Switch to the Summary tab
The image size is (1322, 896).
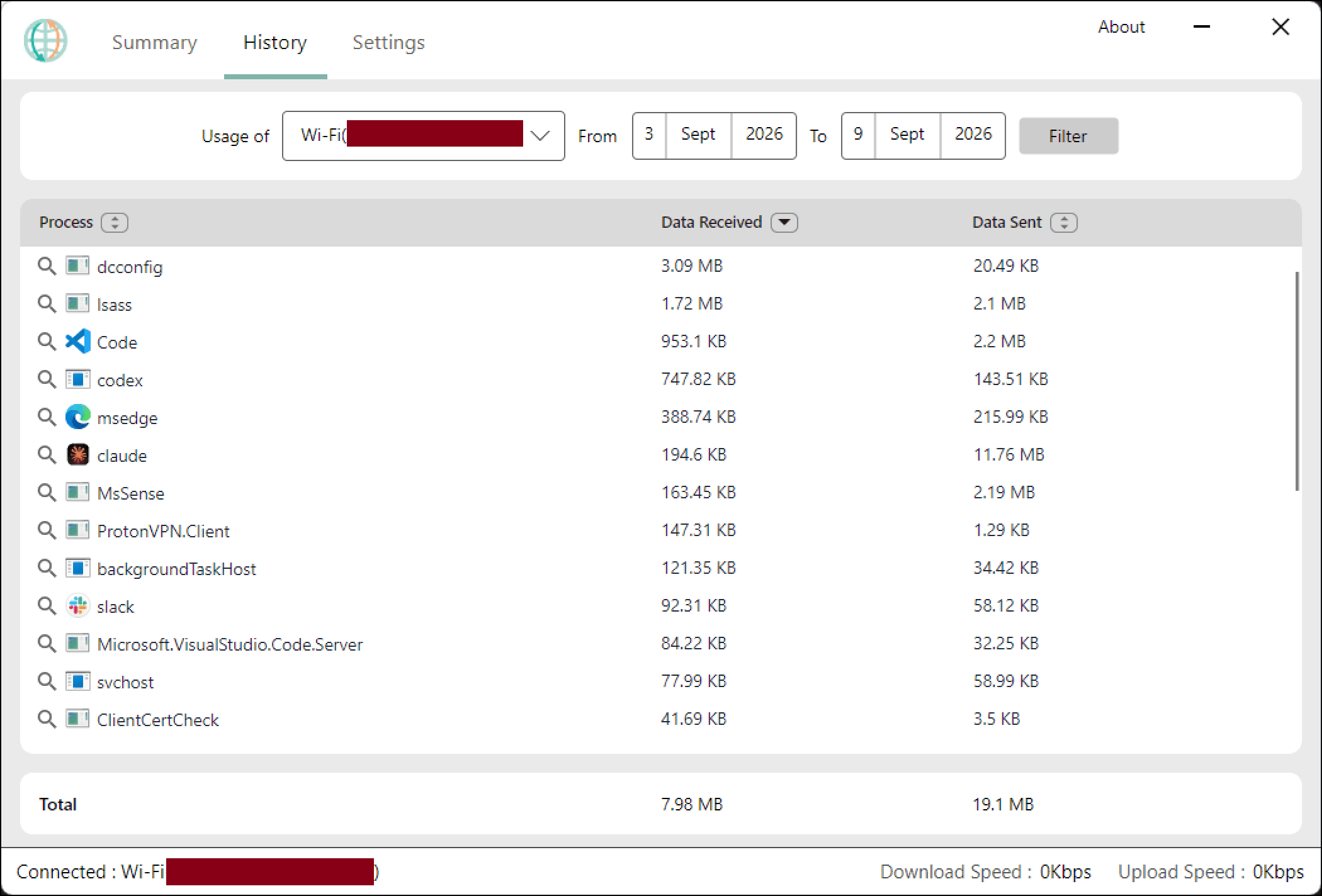(154, 42)
